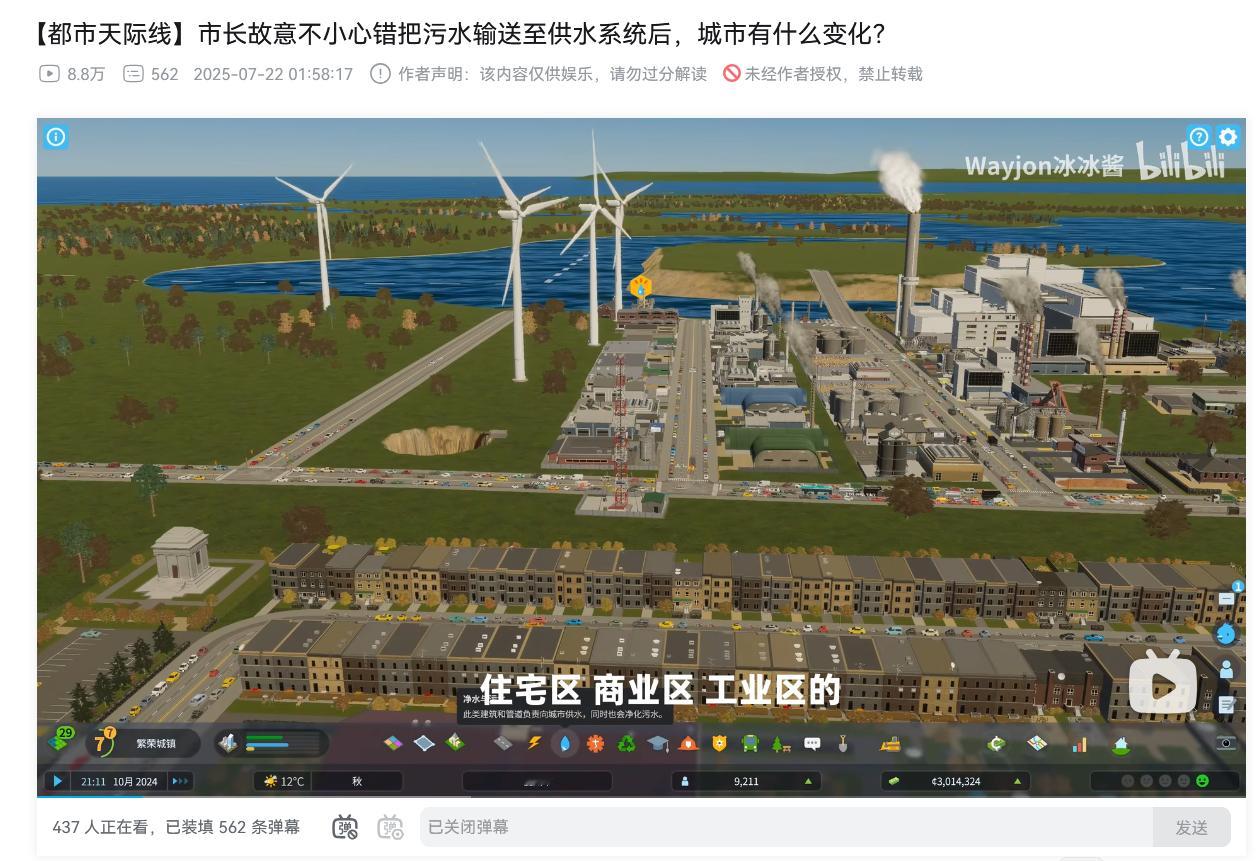Open the game settings gear icon
Viewport: 1260px width, 861px height.
coord(1228,137)
